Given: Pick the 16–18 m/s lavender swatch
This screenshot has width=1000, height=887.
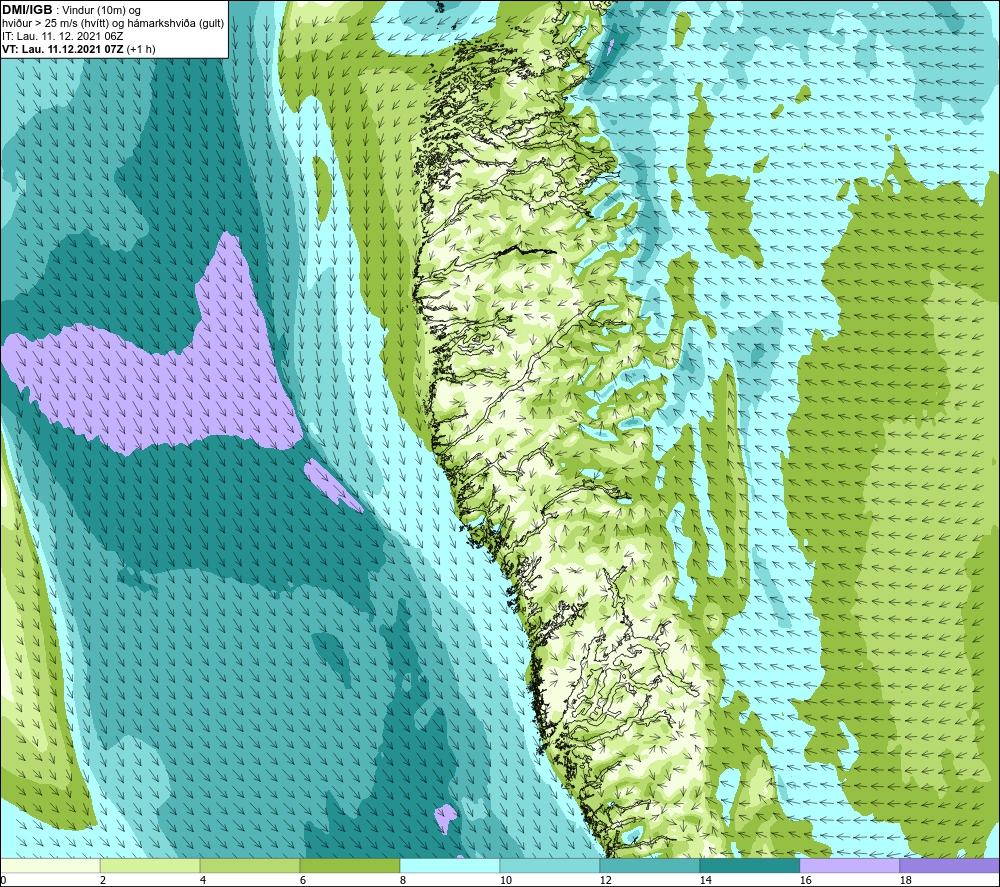Looking at the screenshot, I should [849, 866].
